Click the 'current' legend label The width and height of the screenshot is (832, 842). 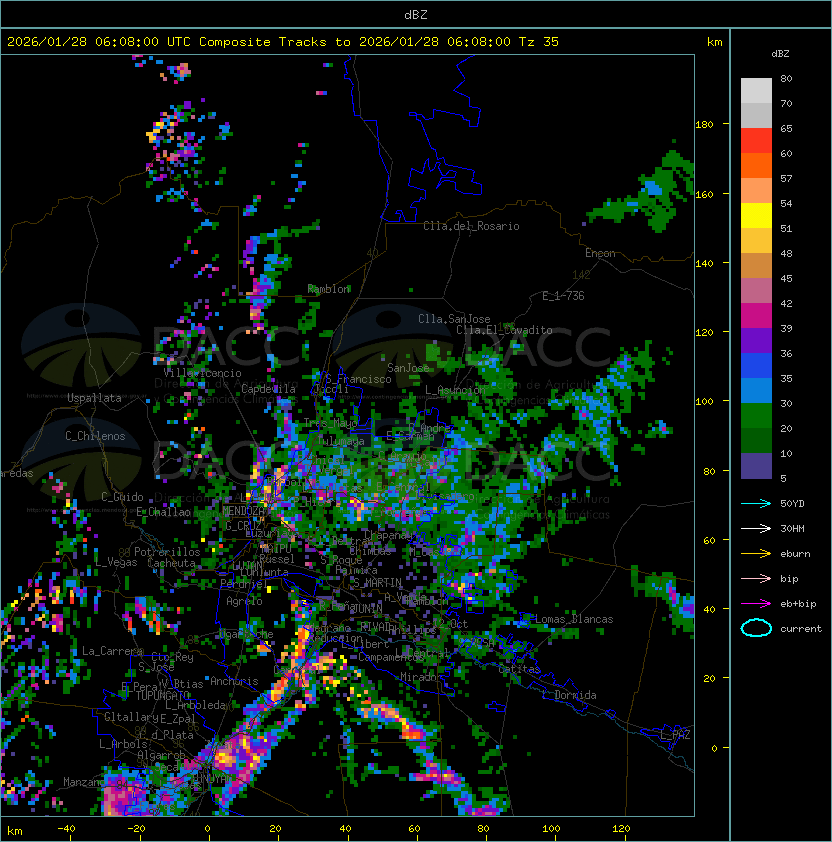801,628
